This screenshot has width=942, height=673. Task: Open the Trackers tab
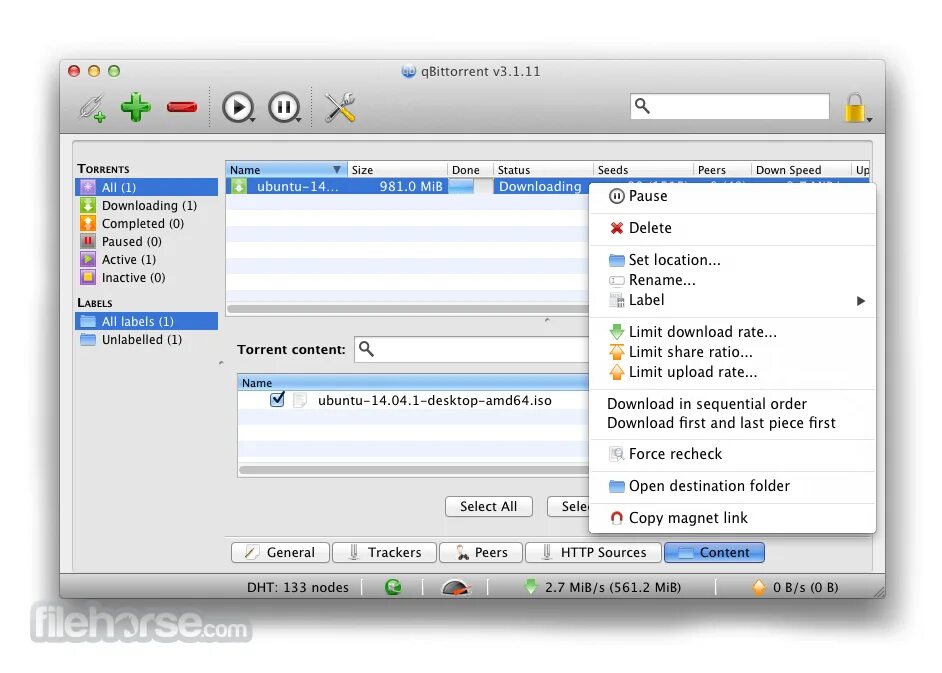point(384,552)
